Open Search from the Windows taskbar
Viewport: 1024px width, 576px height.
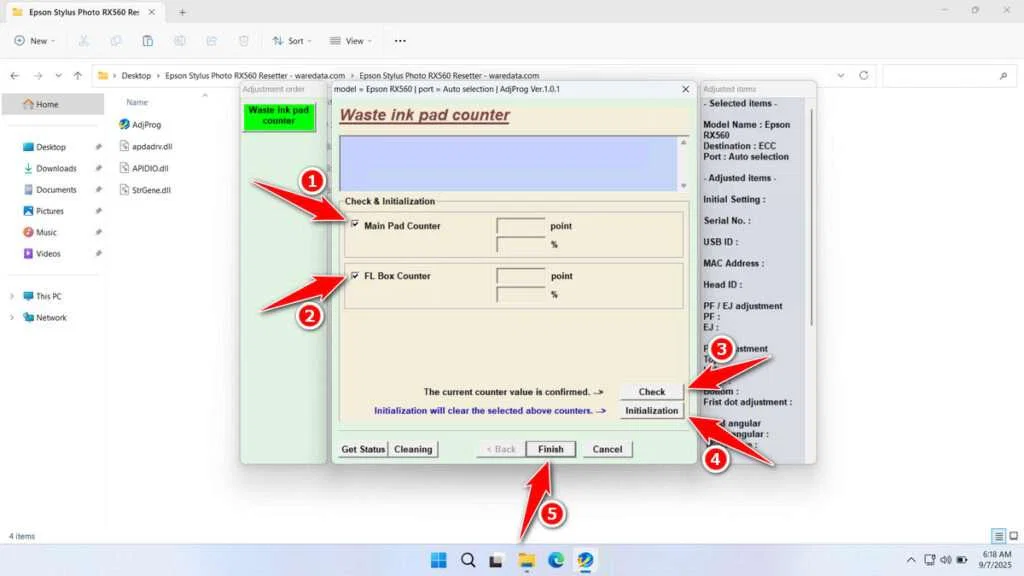467,560
